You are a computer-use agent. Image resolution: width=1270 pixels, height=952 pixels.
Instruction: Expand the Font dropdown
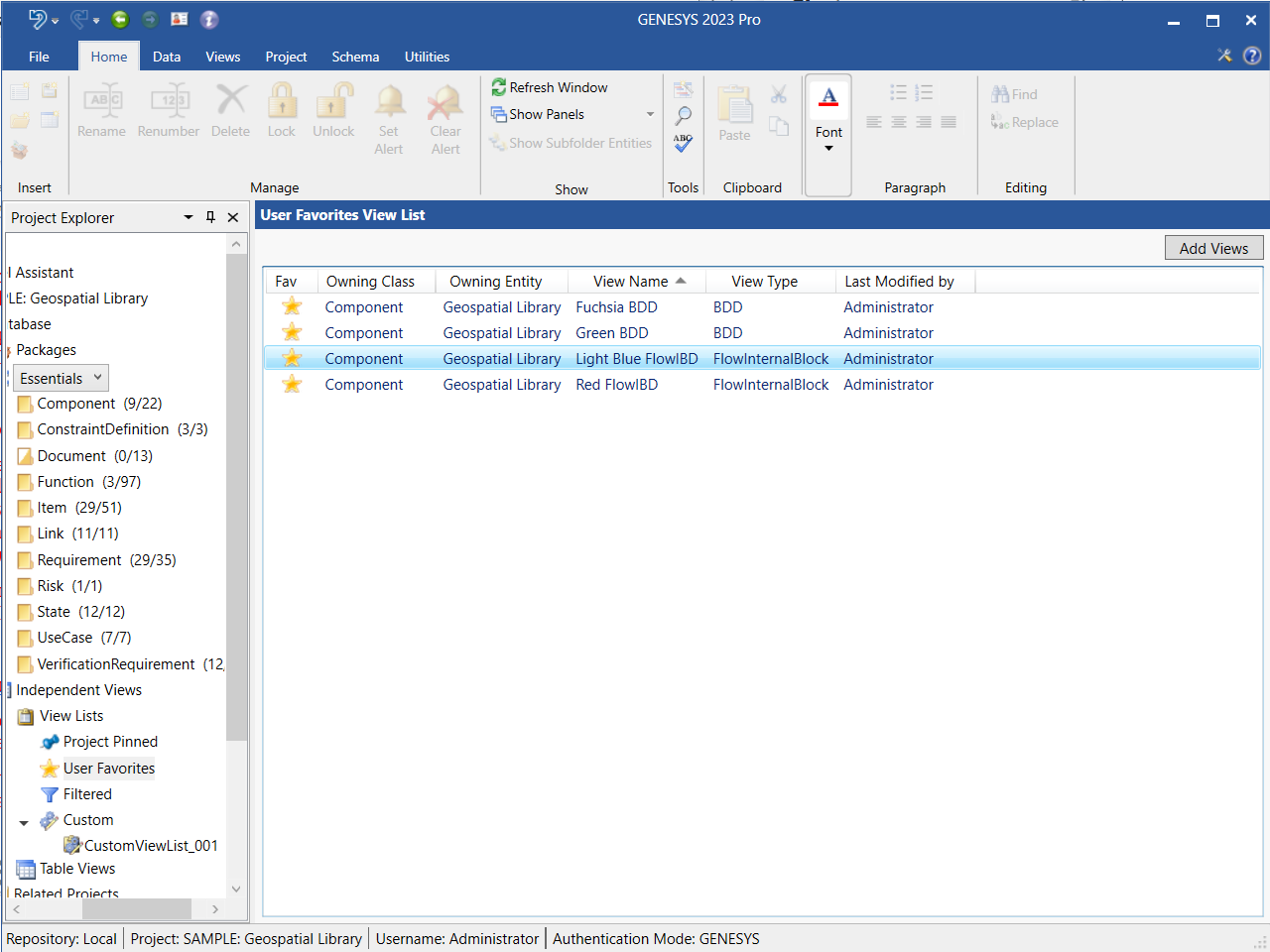coord(828,148)
